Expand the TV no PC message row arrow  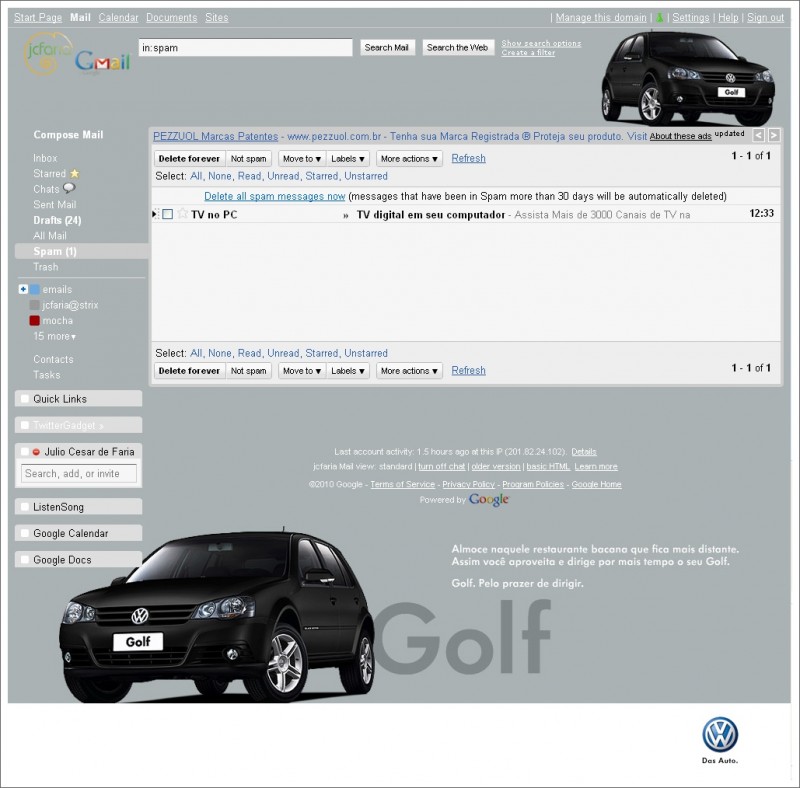[x=154, y=214]
